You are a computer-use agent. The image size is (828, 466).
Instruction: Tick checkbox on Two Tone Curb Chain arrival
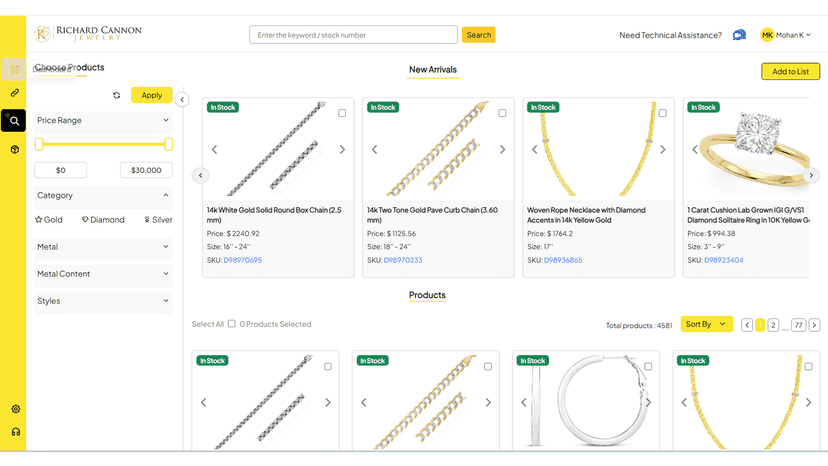[x=502, y=113]
